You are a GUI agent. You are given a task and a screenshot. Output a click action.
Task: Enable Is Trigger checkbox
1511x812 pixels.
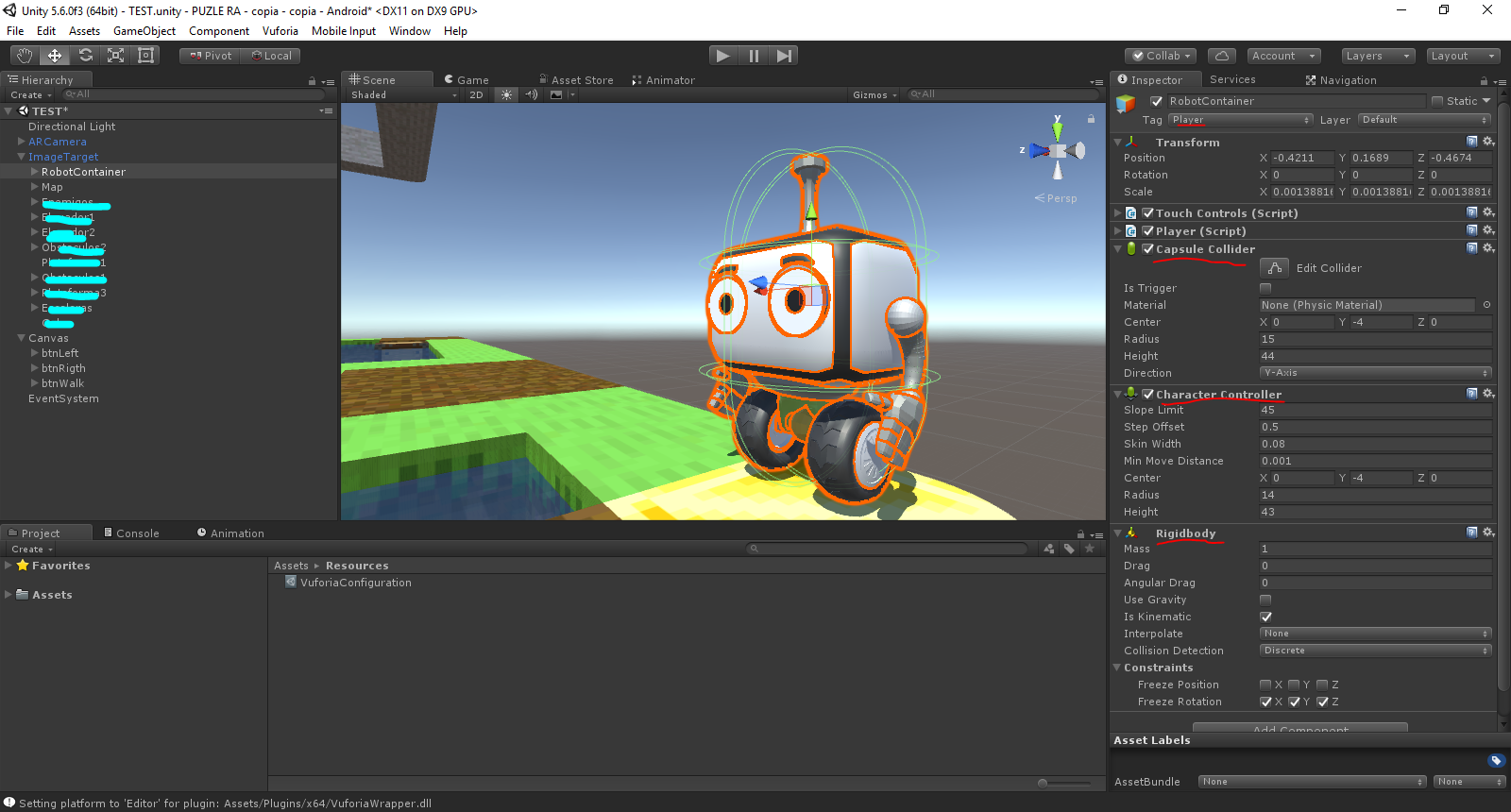tap(1265, 288)
